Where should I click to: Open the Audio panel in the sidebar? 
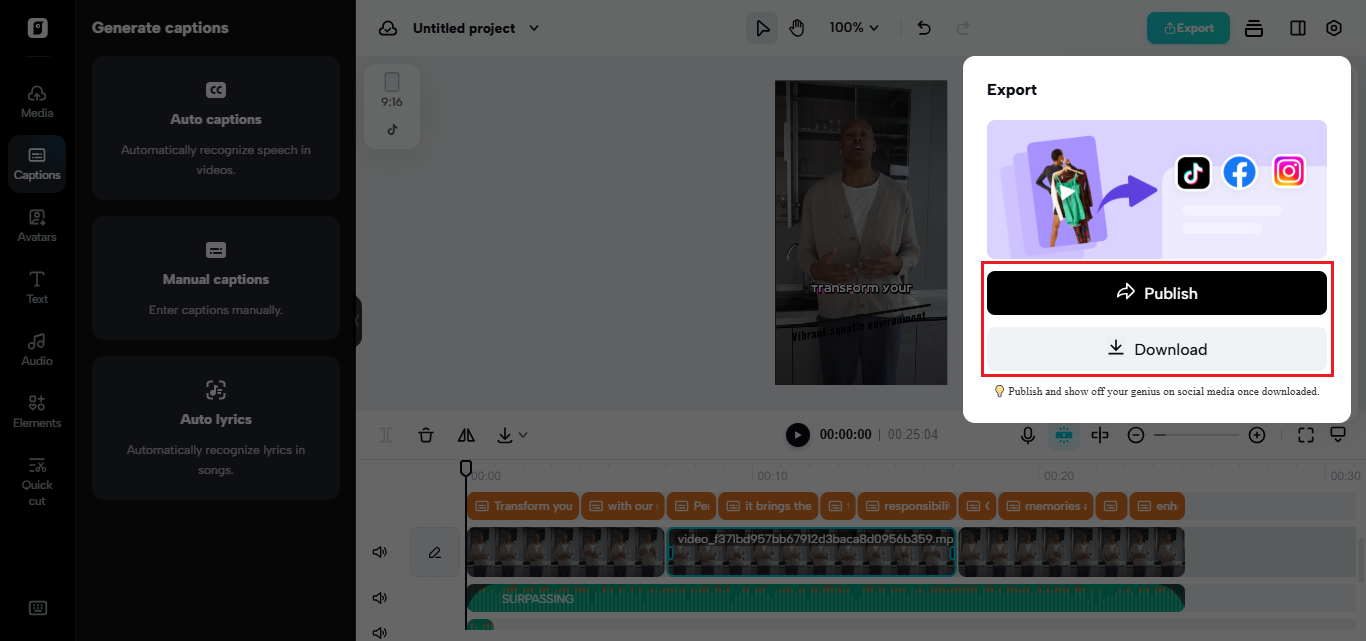pyautogui.click(x=37, y=348)
